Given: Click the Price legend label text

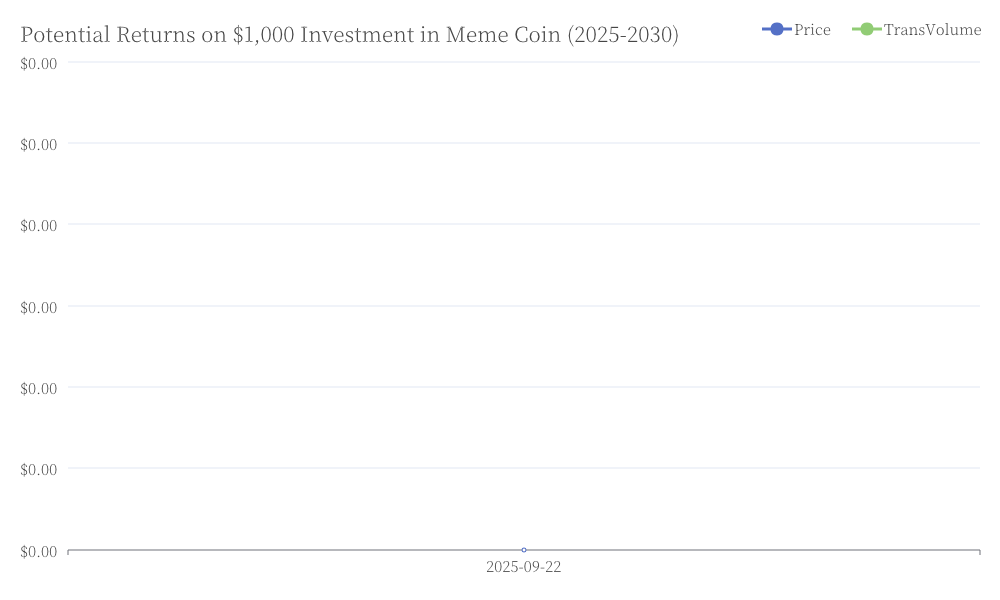Looking at the screenshot, I should click(x=812, y=30).
